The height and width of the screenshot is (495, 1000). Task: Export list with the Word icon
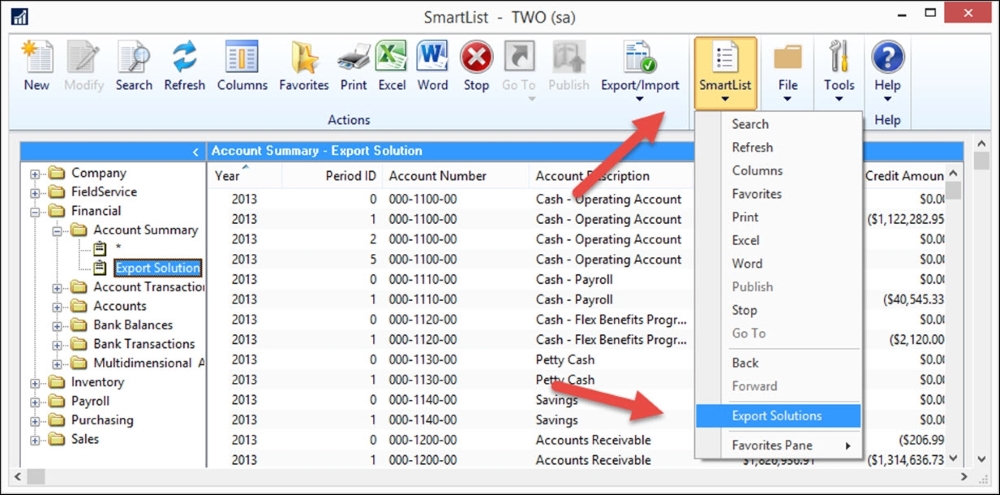pyautogui.click(x=432, y=57)
